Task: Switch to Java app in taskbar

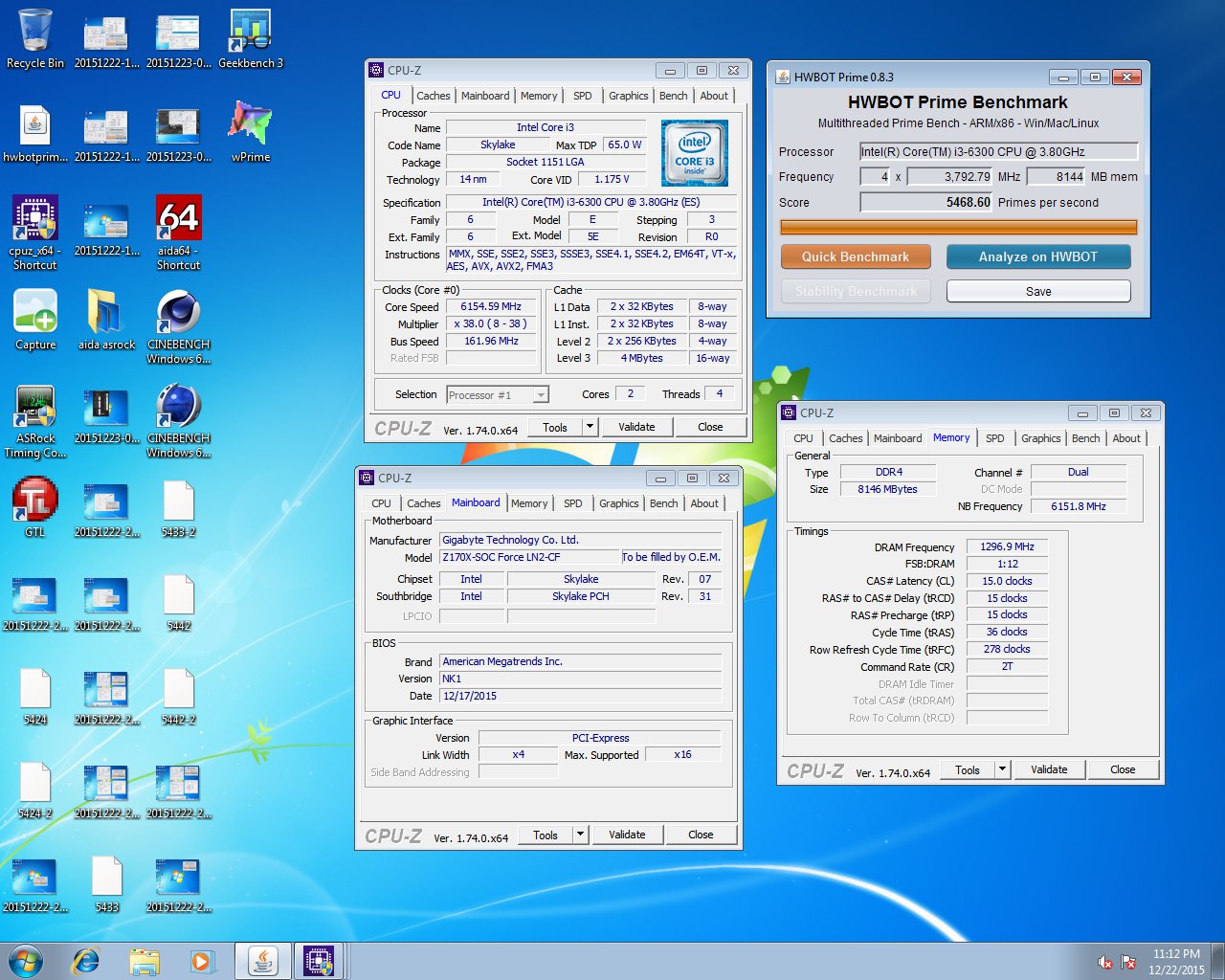Action: click(263, 961)
